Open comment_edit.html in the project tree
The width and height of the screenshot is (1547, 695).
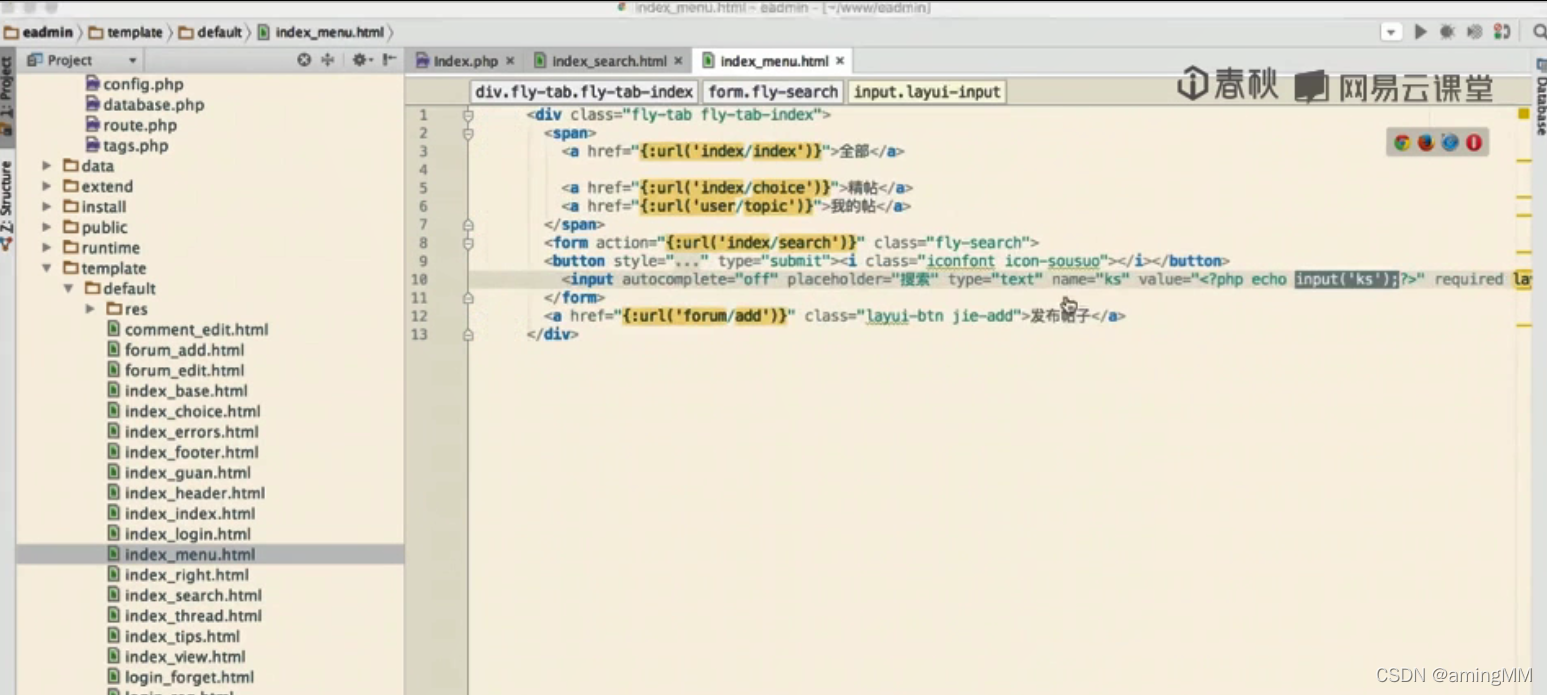click(x=188, y=330)
